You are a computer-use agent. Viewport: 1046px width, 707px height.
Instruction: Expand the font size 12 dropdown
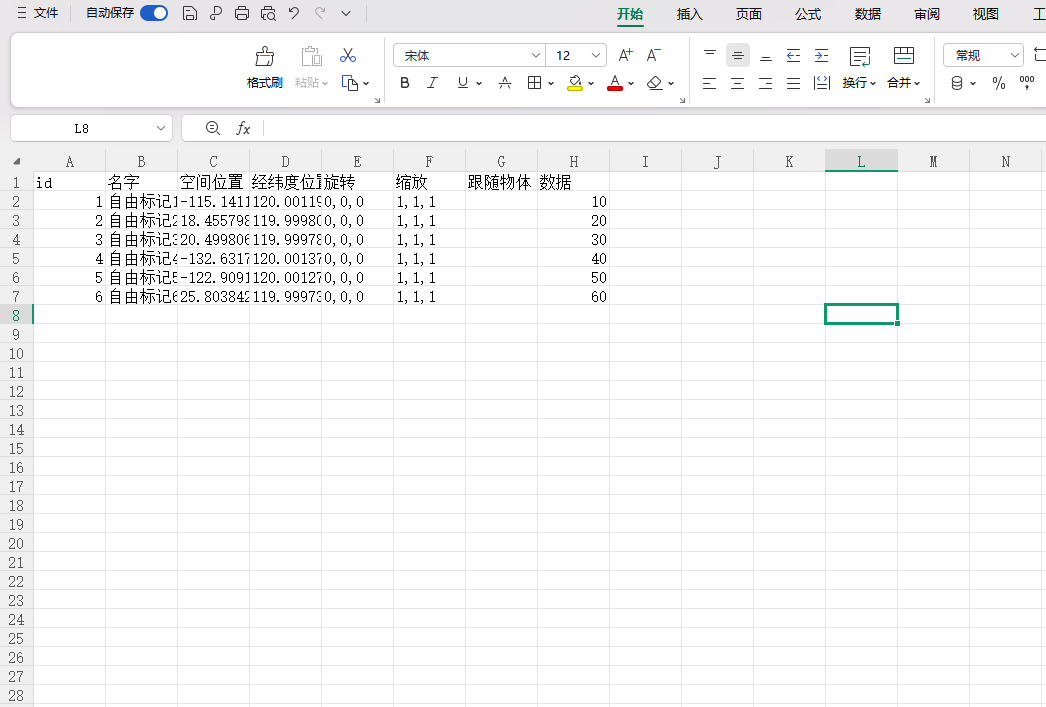597,56
